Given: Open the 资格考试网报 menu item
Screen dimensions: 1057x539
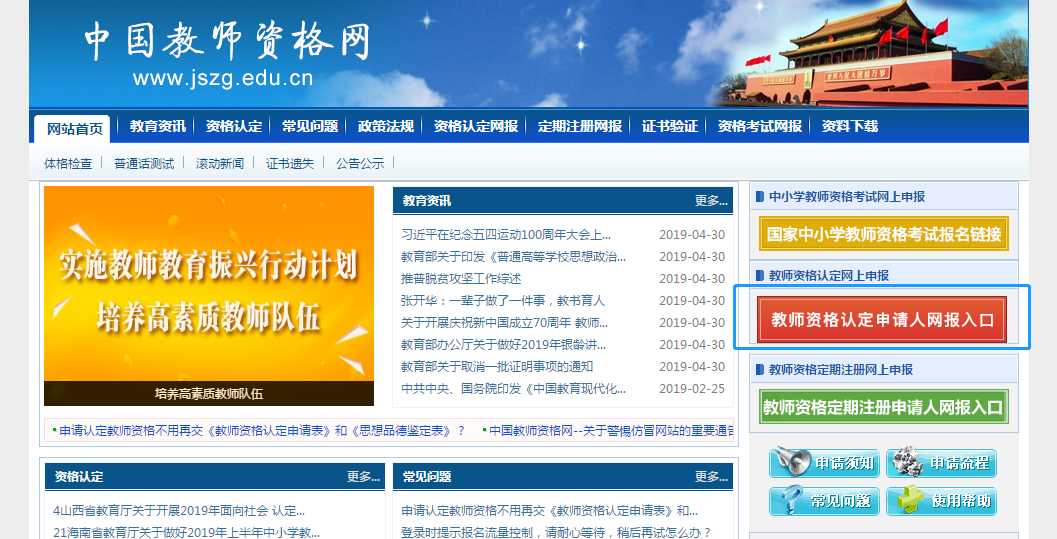Looking at the screenshot, I should [x=760, y=126].
